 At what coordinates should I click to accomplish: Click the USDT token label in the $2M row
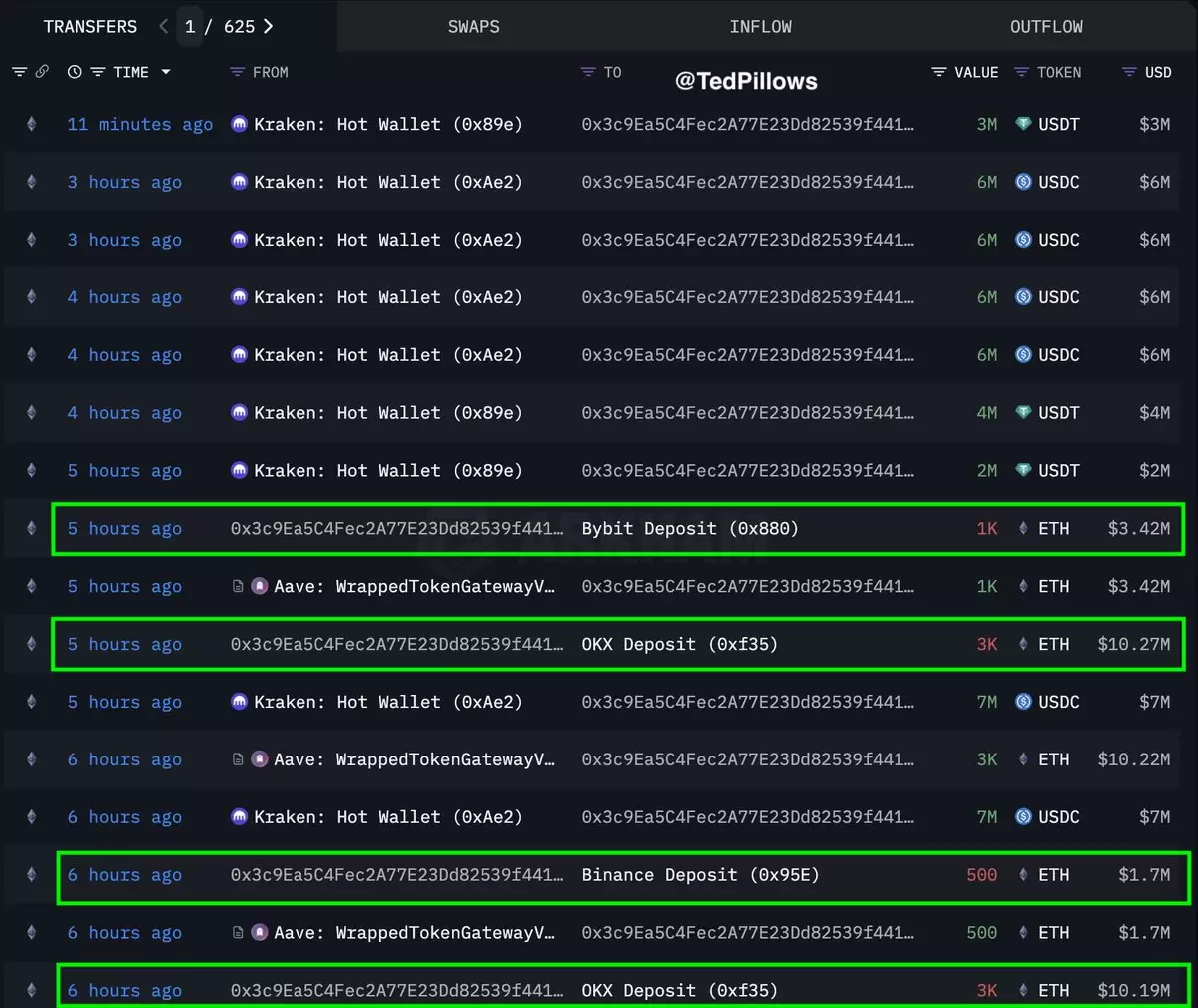(1059, 470)
